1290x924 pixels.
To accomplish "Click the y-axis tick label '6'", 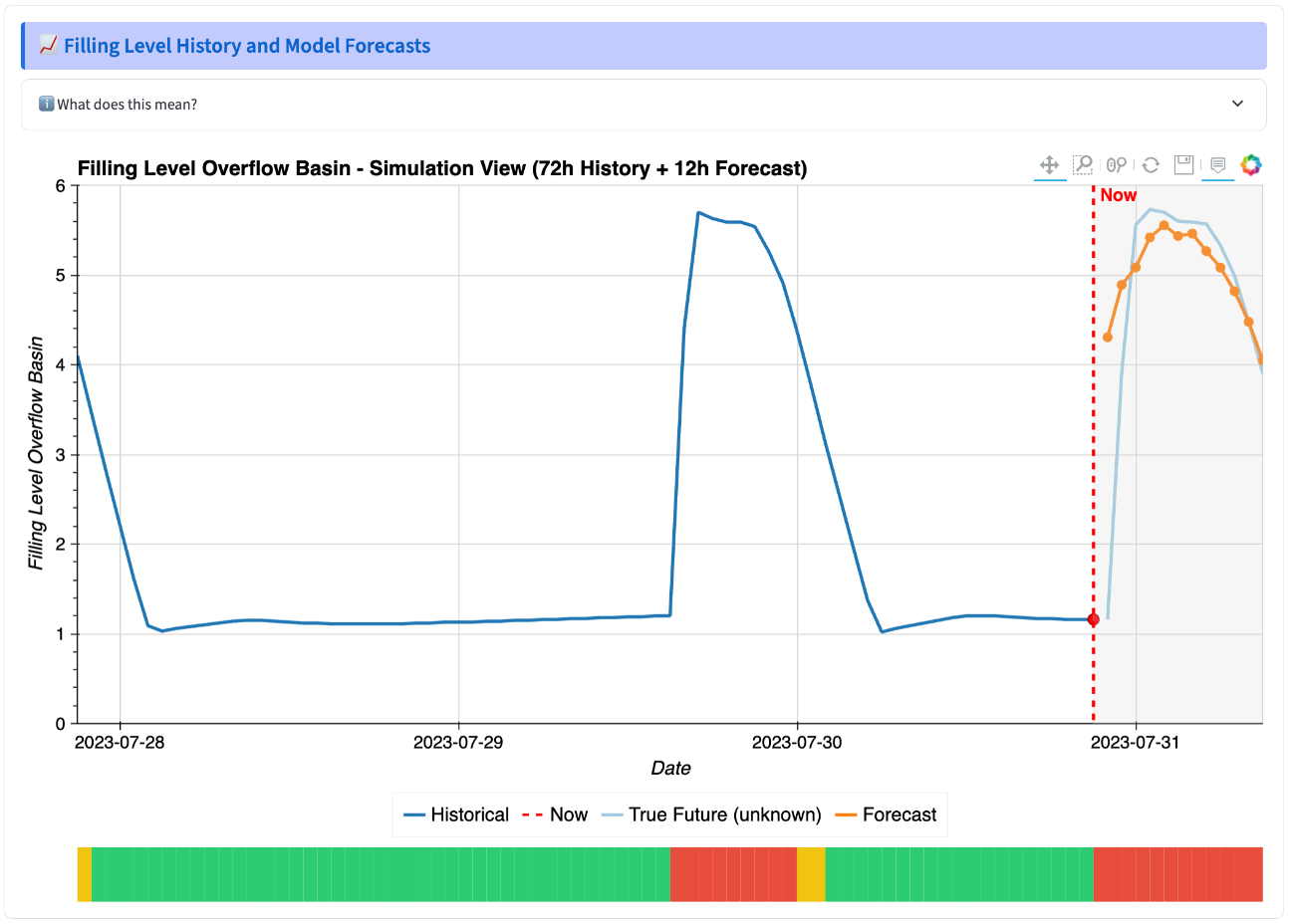I will click(x=61, y=186).
